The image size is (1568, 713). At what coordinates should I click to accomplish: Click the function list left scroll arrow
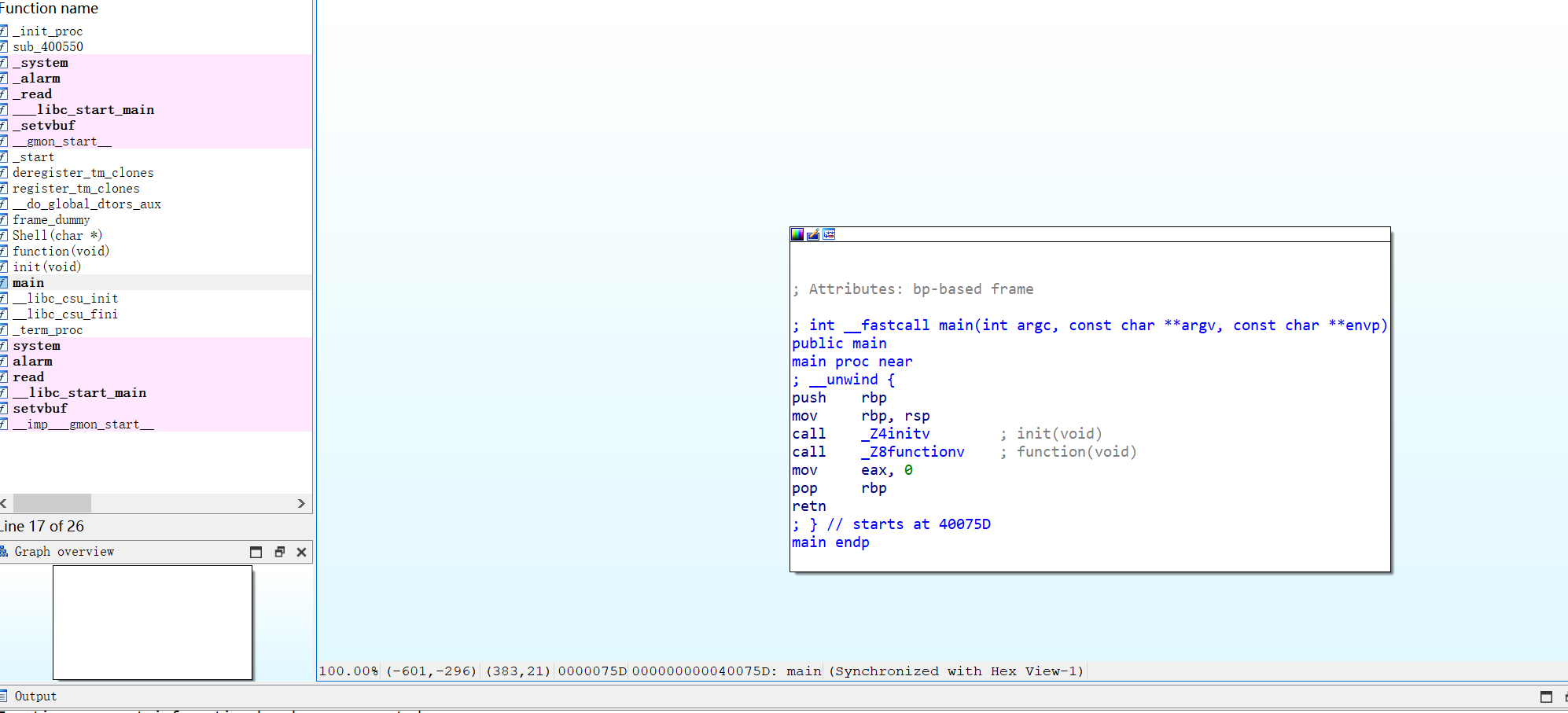pos(4,503)
